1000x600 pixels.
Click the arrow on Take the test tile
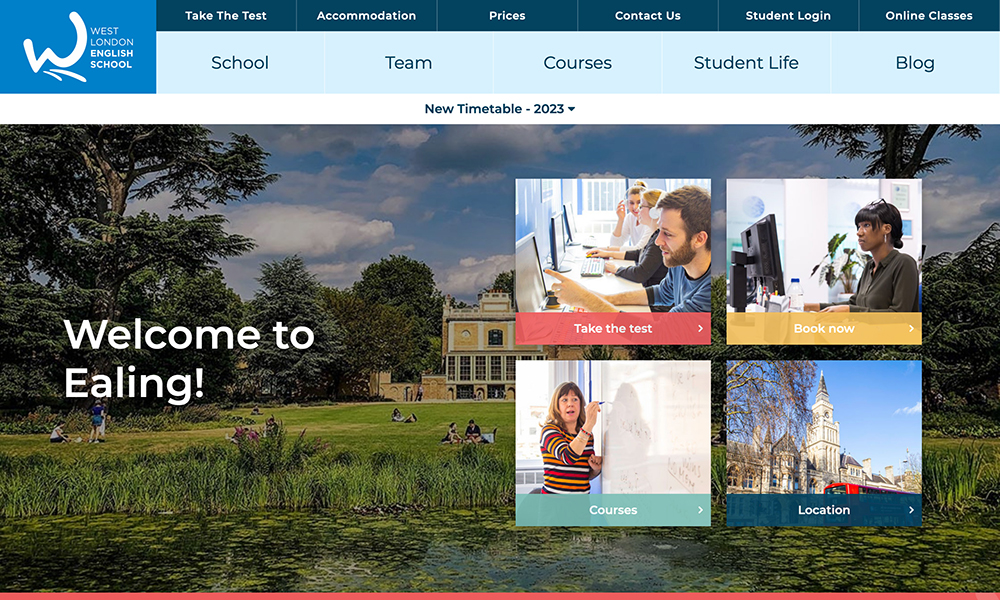[700, 328]
